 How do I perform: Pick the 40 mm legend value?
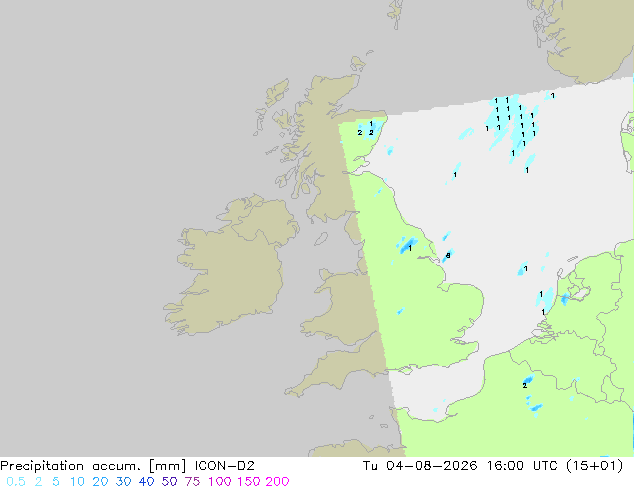146,482
